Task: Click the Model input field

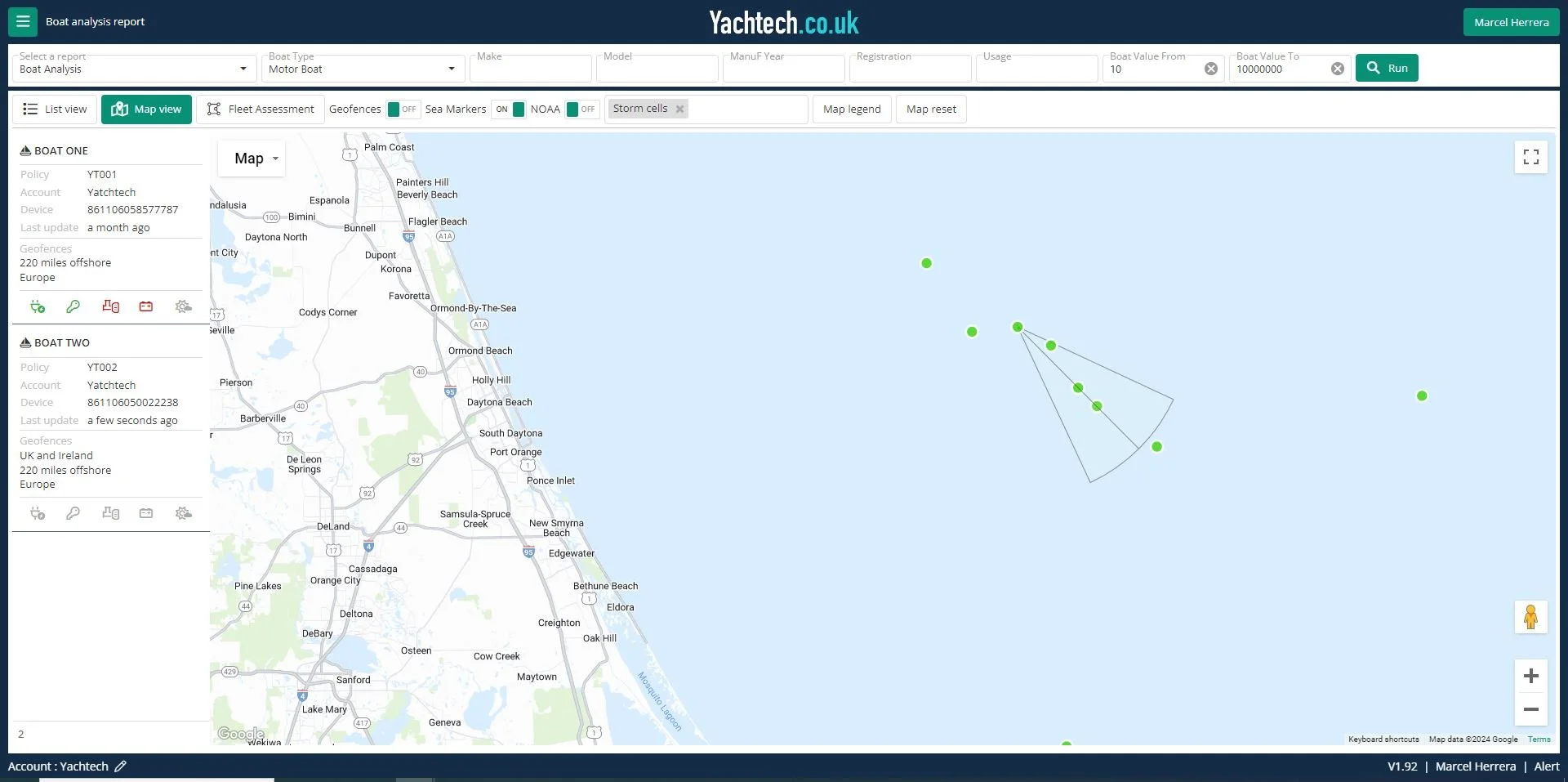Action: [657, 69]
